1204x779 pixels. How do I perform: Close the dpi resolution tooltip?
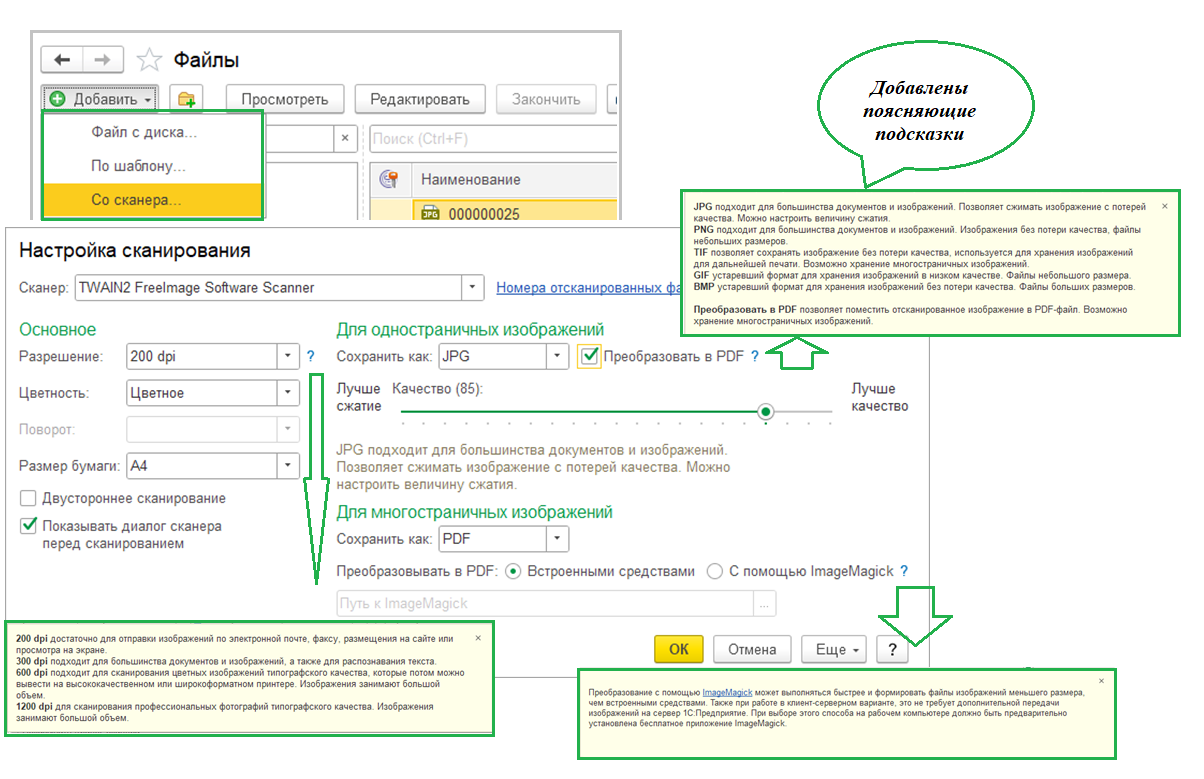pos(478,637)
